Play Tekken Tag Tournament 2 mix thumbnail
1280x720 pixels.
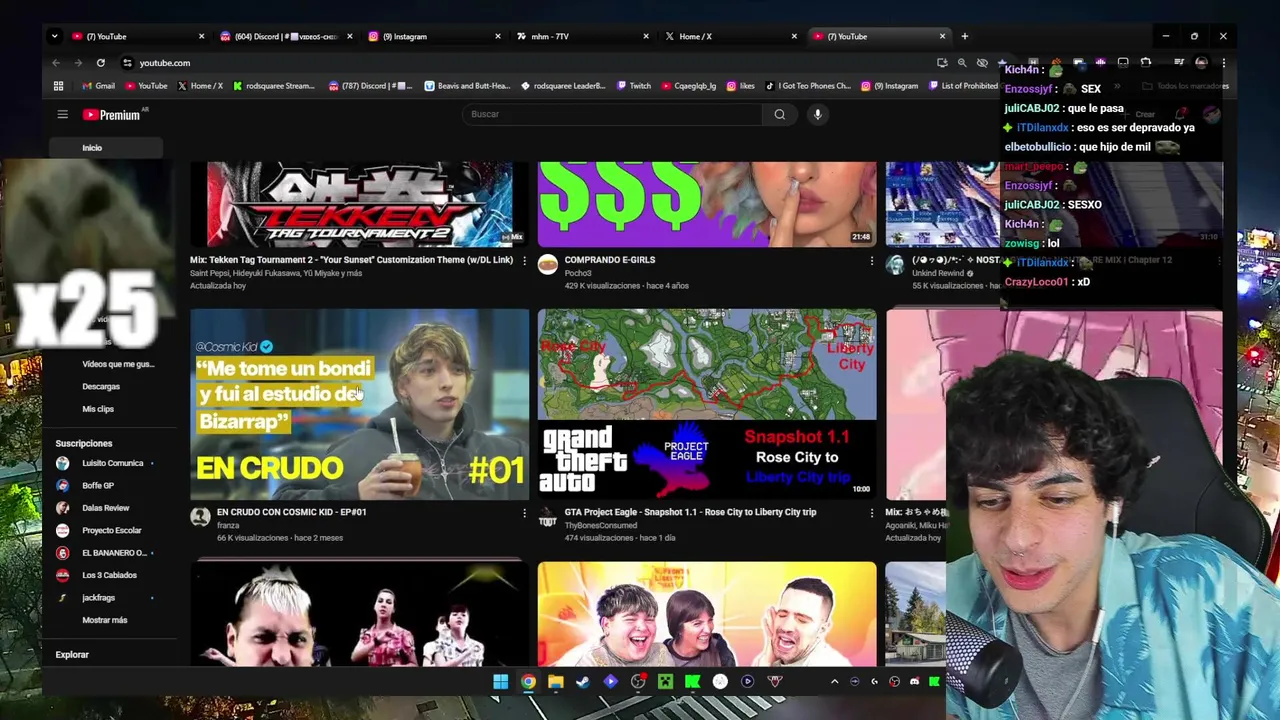(360, 204)
